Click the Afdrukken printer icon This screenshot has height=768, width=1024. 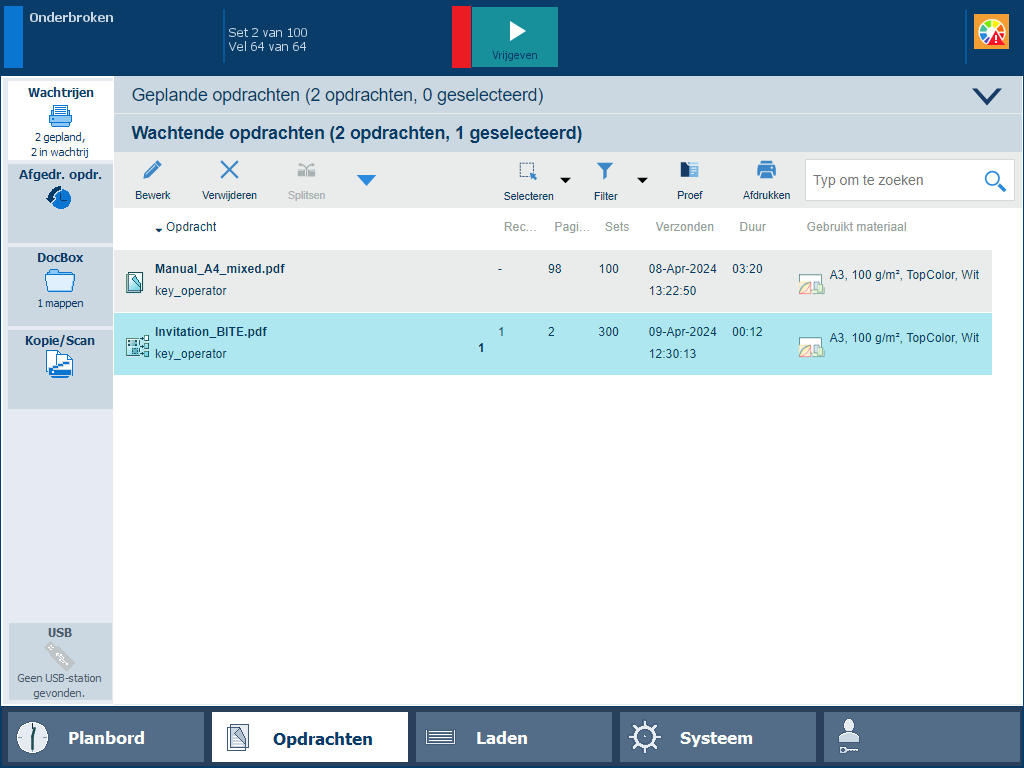(766, 170)
